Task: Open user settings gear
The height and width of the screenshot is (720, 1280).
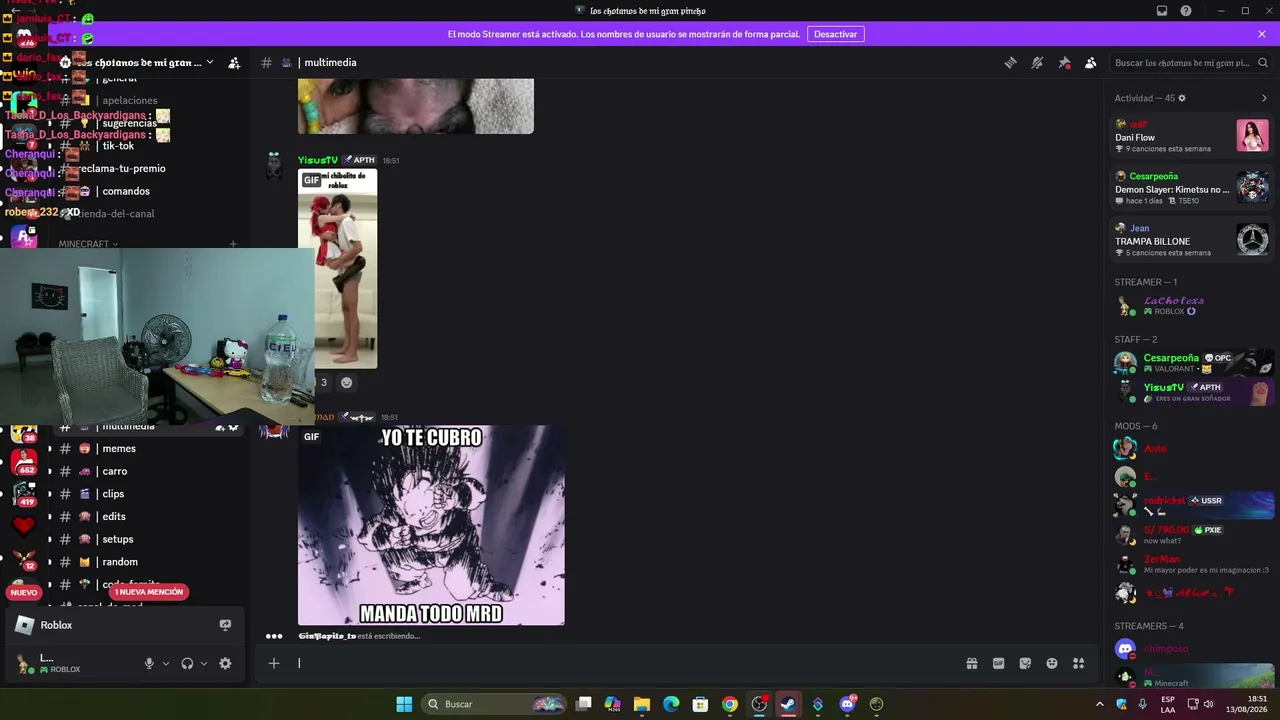Action: click(225, 663)
